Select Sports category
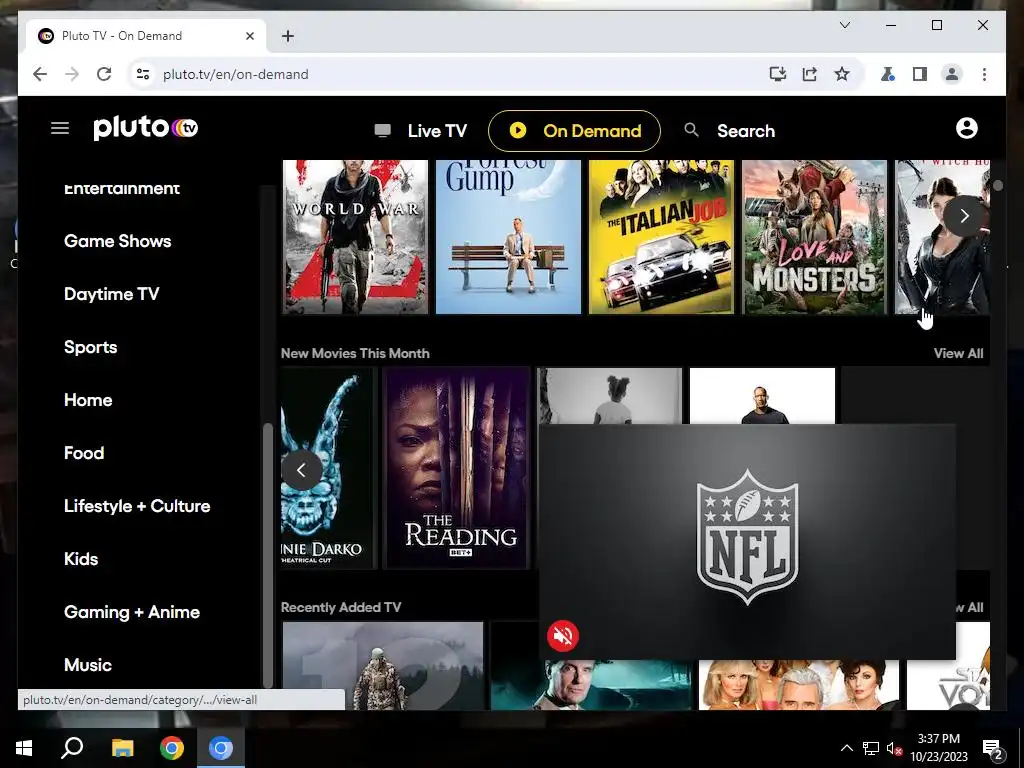The height and width of the screenshot is (768, 1024). click(91, 347)
